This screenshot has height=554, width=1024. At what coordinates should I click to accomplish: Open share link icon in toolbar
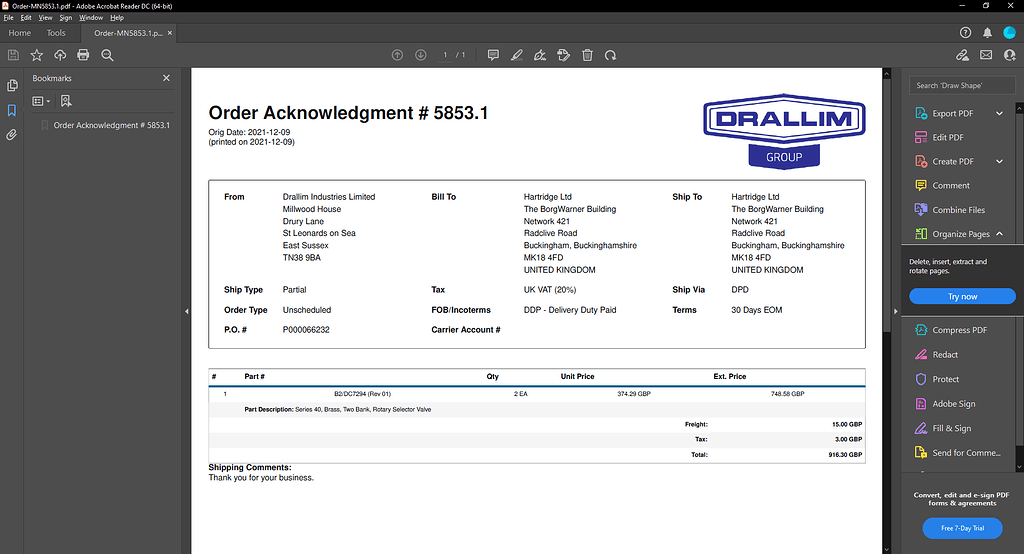[962, 56]
